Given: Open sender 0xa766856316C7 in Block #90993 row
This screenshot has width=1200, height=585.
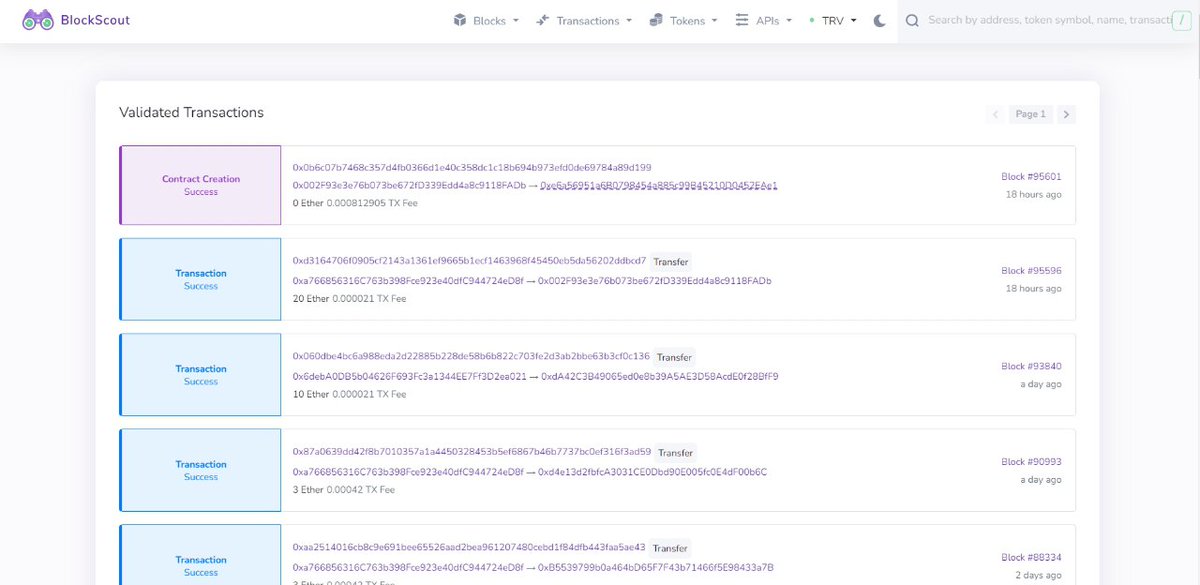Looking at the screenshot, I should coord(408,472).
